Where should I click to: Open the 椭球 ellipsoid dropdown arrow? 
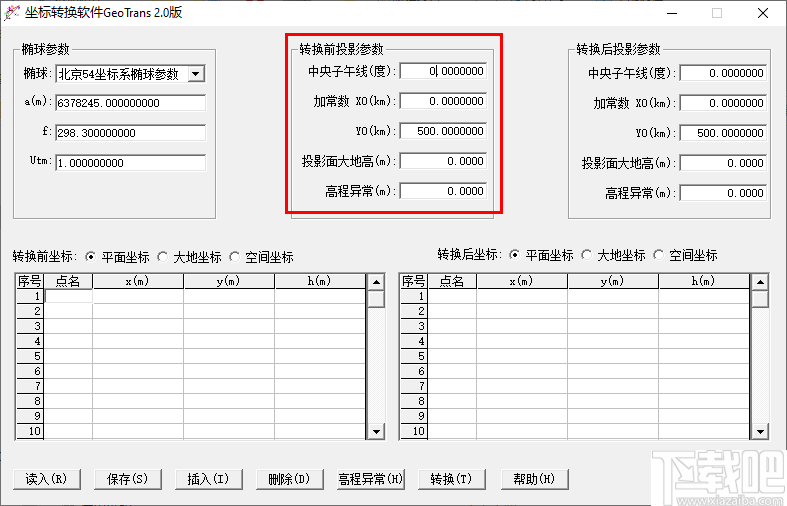[196, 74]
